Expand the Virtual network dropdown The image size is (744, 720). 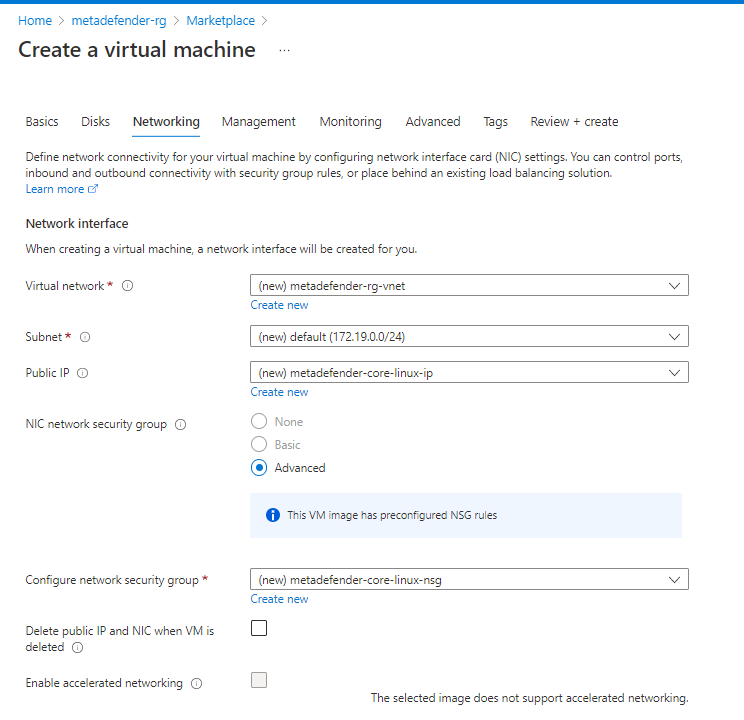click(x=469, y=286)
